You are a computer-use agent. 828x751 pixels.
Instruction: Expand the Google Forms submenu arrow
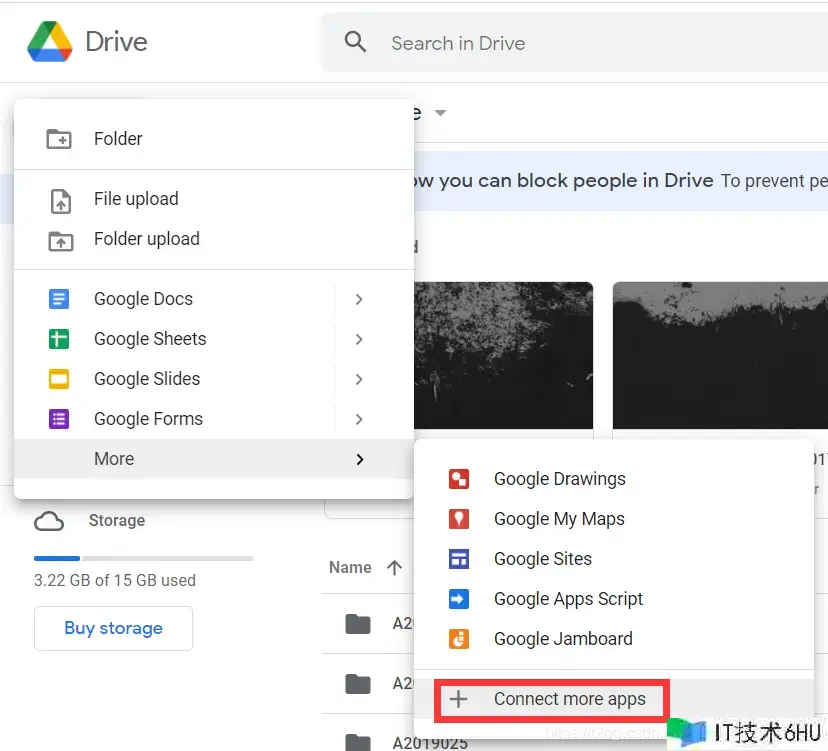(x=359, y=419)
